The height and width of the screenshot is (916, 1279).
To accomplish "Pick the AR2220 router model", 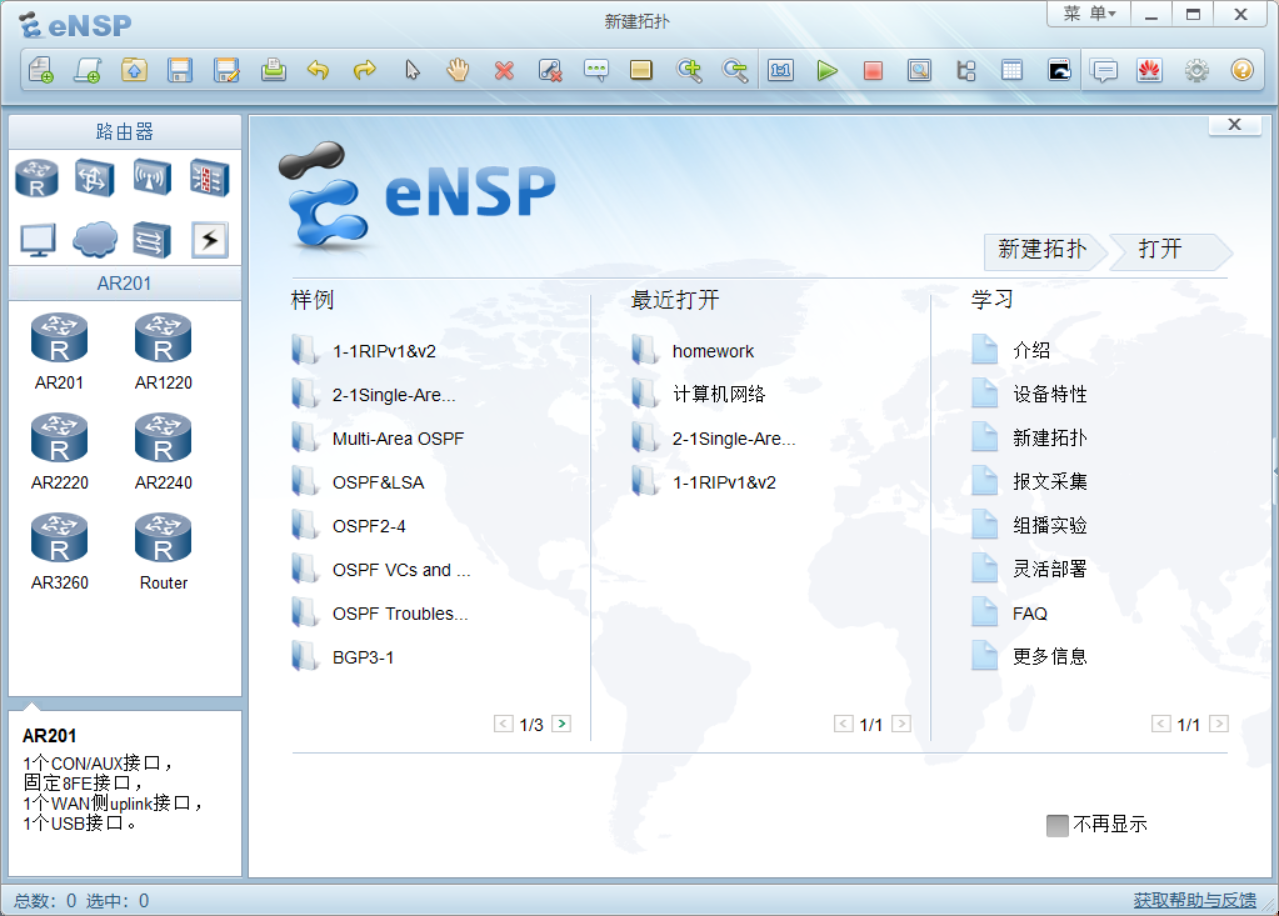I will pyautogui.click(x=59, y=451).
